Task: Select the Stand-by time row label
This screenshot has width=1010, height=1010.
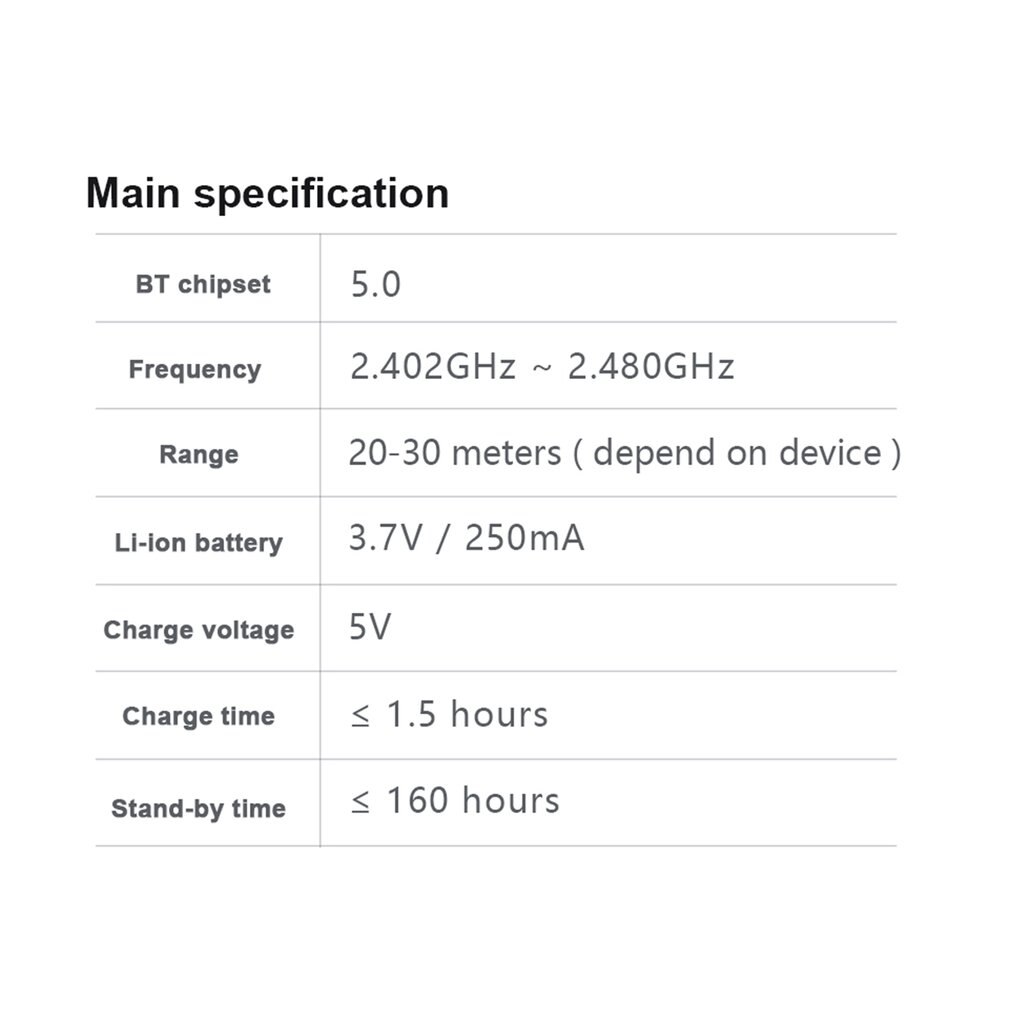Action: 198,808
